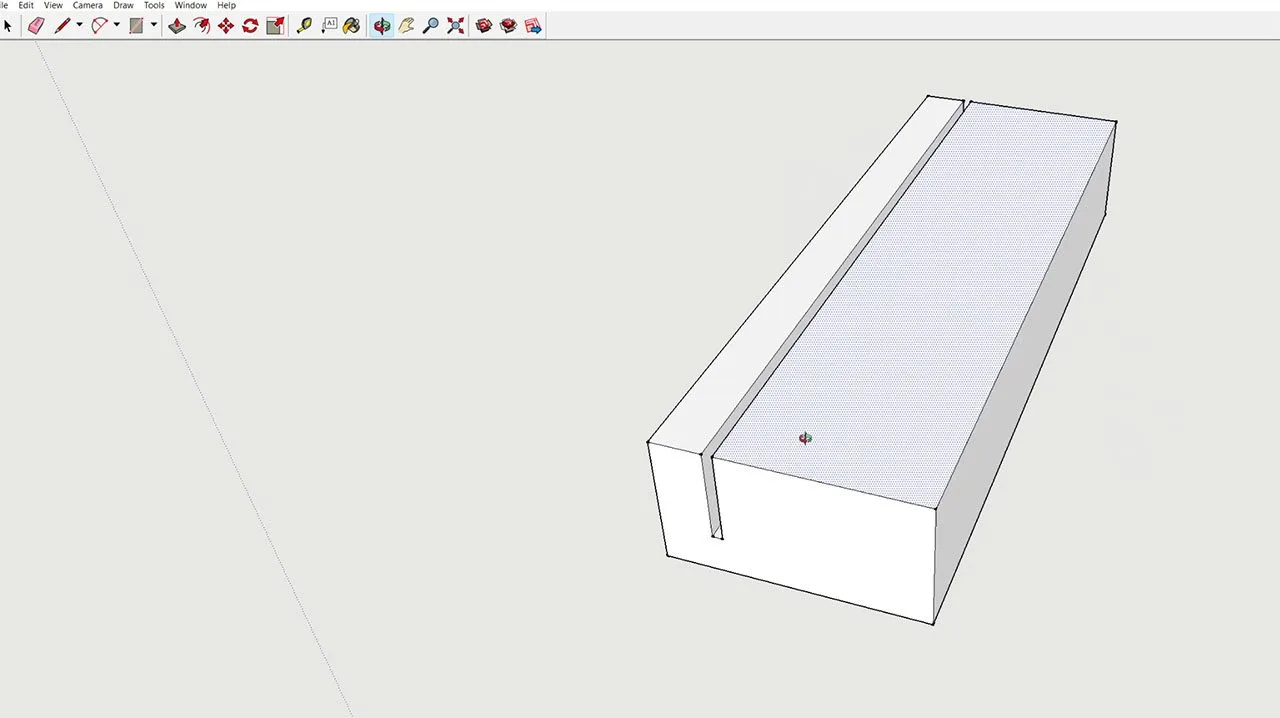Image resolution: width=1280 pixels, height=718 pixels.
Task: Toggle the Orbit camera tool
Action: [382, 26]
